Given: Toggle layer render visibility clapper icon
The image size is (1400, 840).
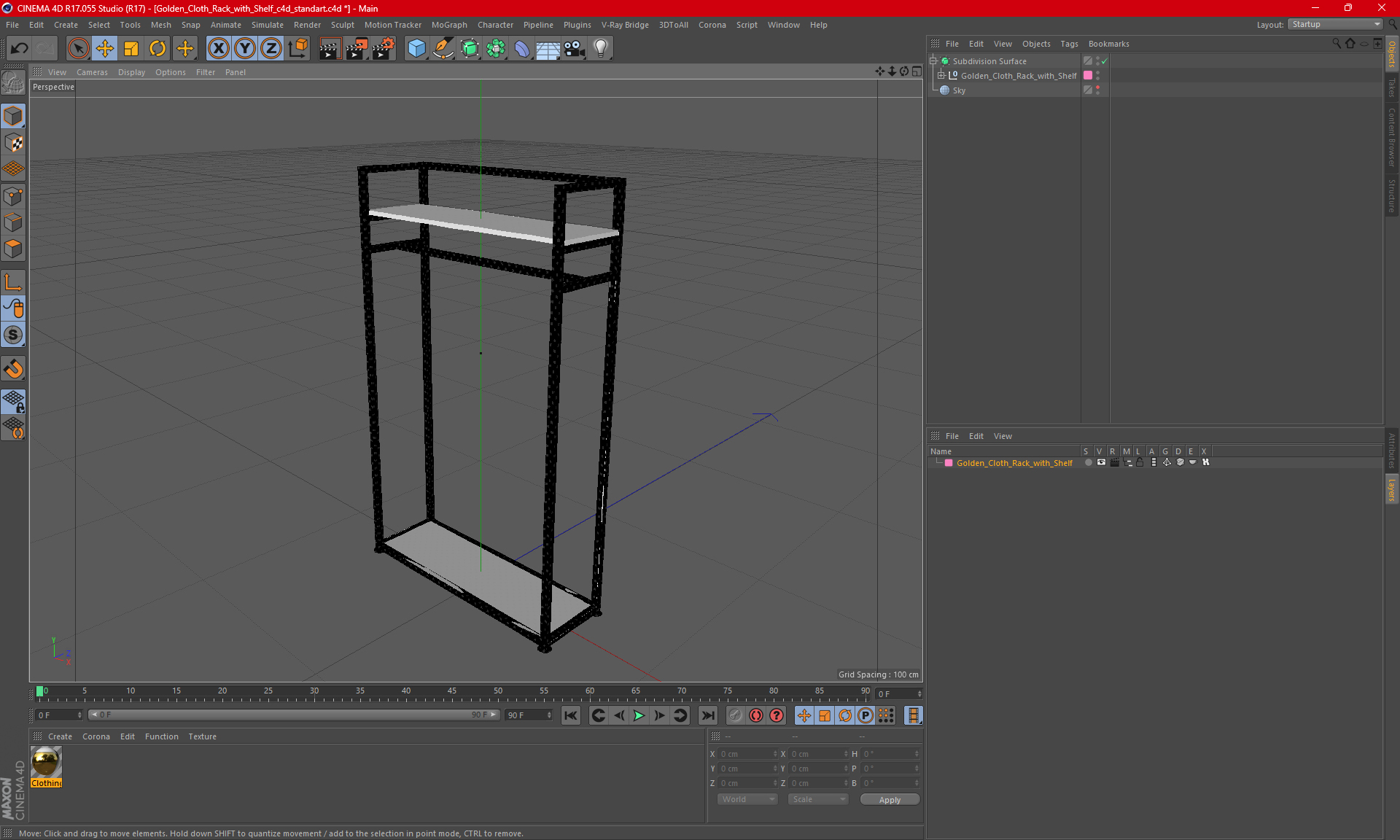Looking at the screenshot, I should point(1114,462).
